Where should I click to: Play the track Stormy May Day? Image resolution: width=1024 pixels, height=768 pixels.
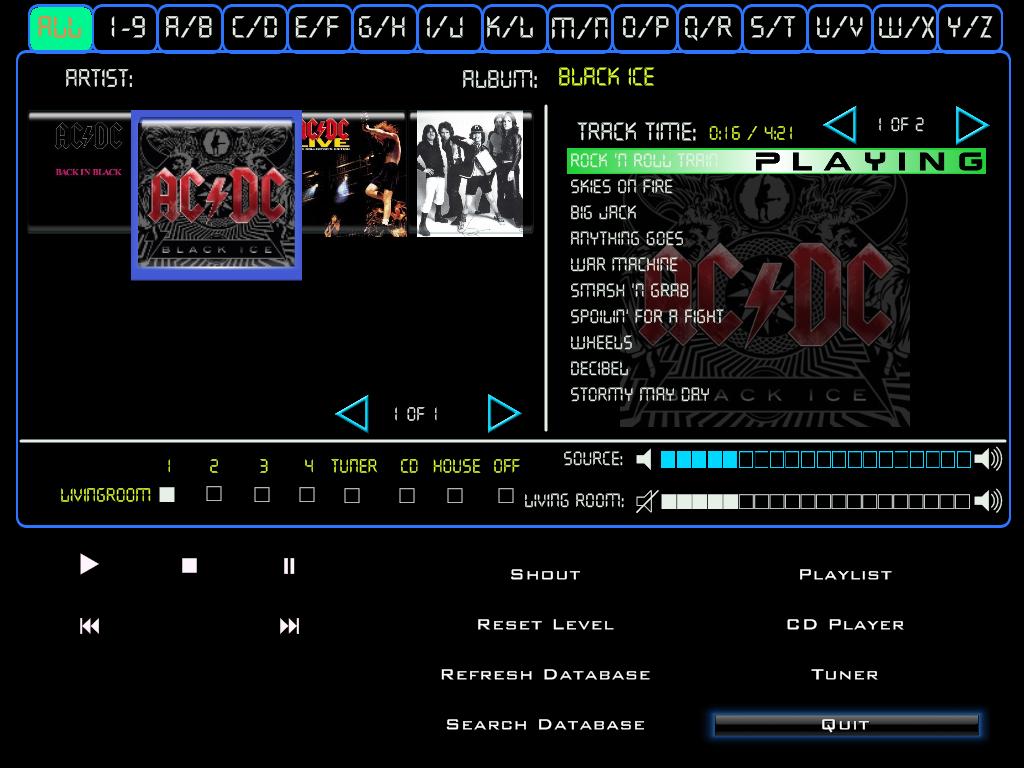pos(639,394)
